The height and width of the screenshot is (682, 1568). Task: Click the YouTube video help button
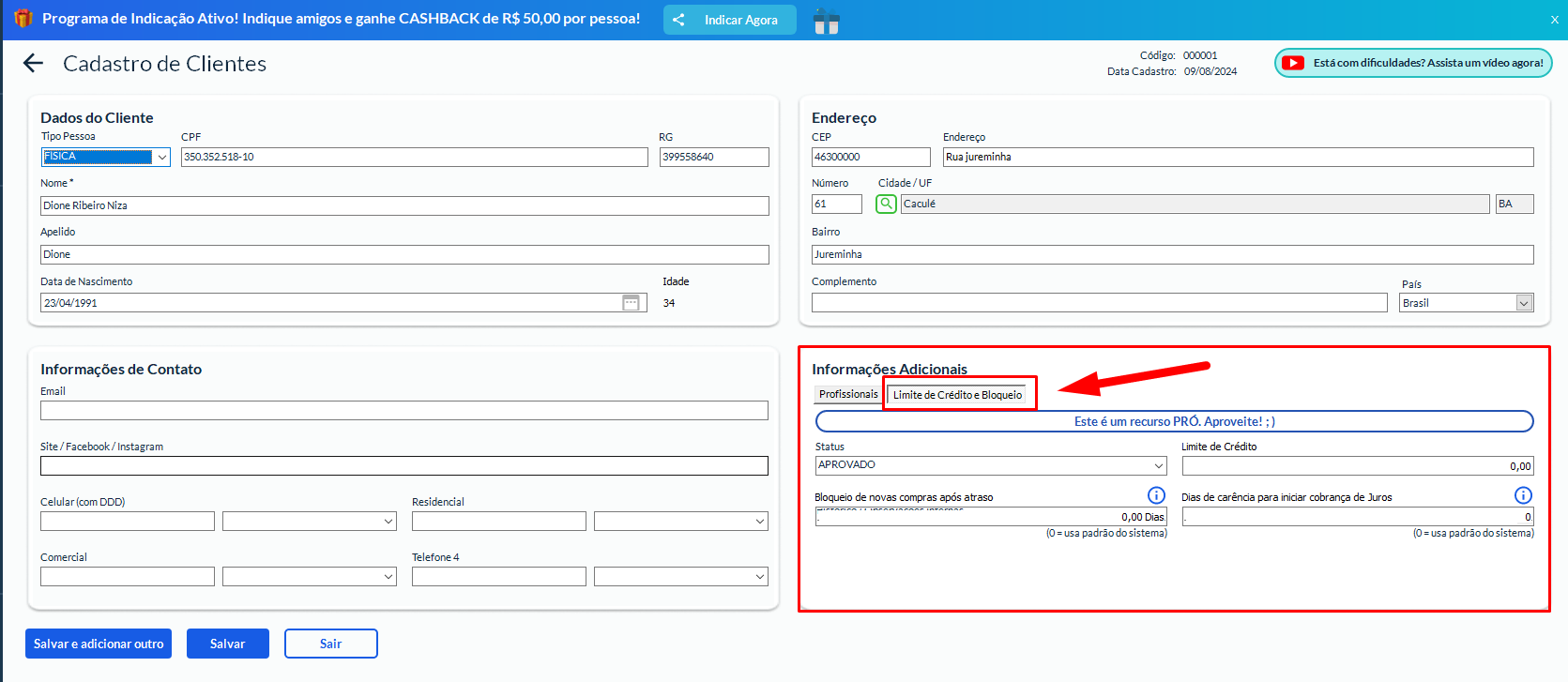click(1413, 63)
